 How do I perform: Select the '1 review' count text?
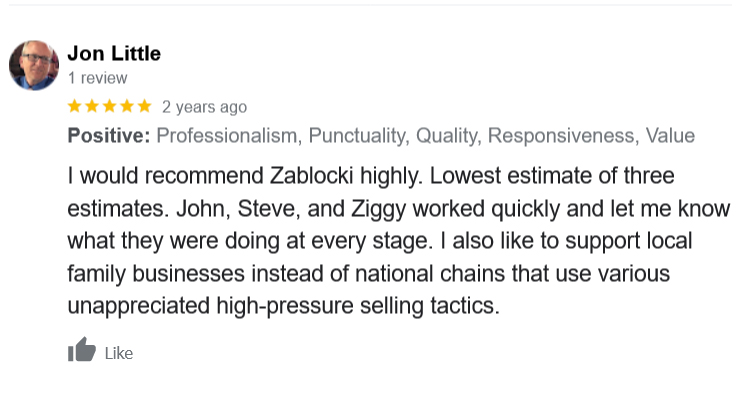pos(98,78)
